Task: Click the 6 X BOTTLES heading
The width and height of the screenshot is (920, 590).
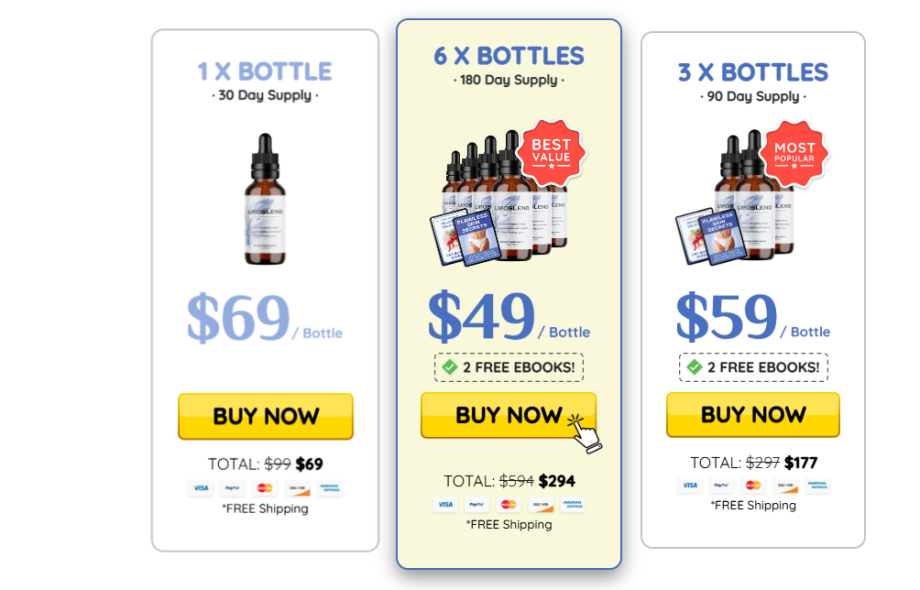Action: tap(509, 56)
